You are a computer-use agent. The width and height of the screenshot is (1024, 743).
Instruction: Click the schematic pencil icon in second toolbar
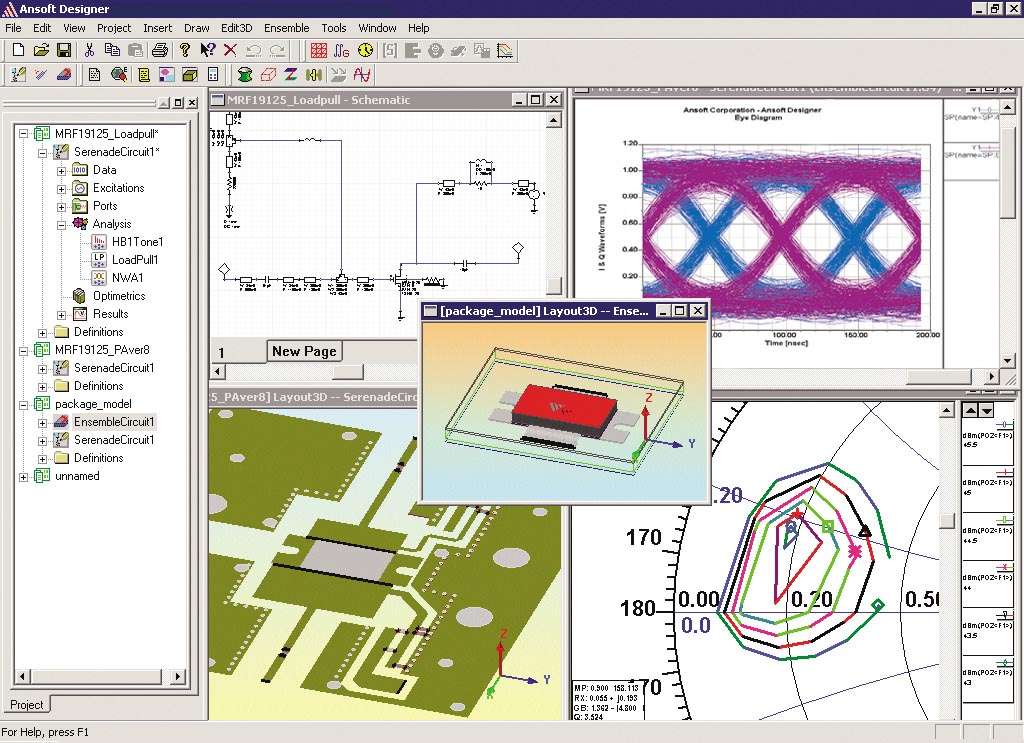point(18,74)
